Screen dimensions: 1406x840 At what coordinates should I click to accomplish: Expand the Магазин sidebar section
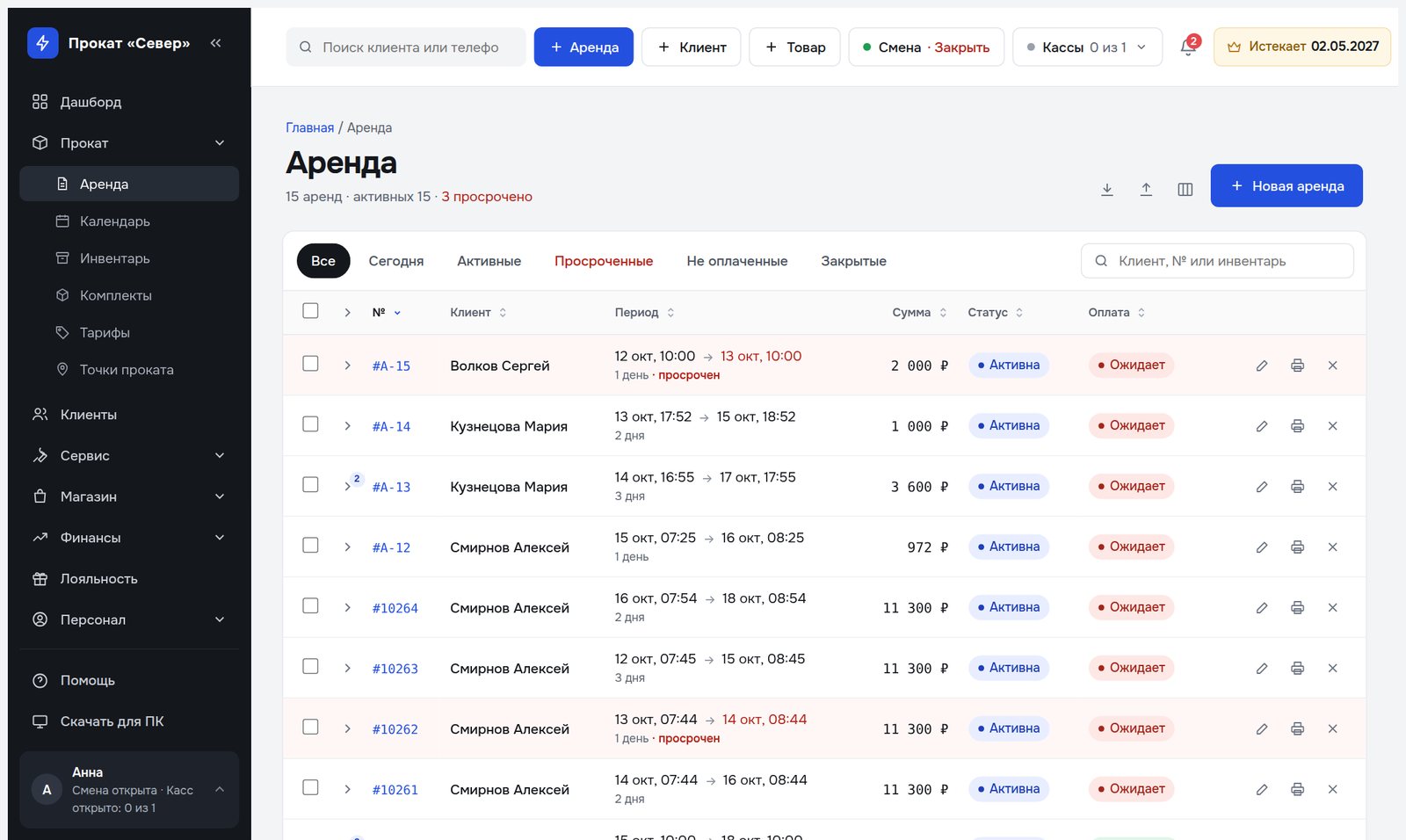pos(129,496)
